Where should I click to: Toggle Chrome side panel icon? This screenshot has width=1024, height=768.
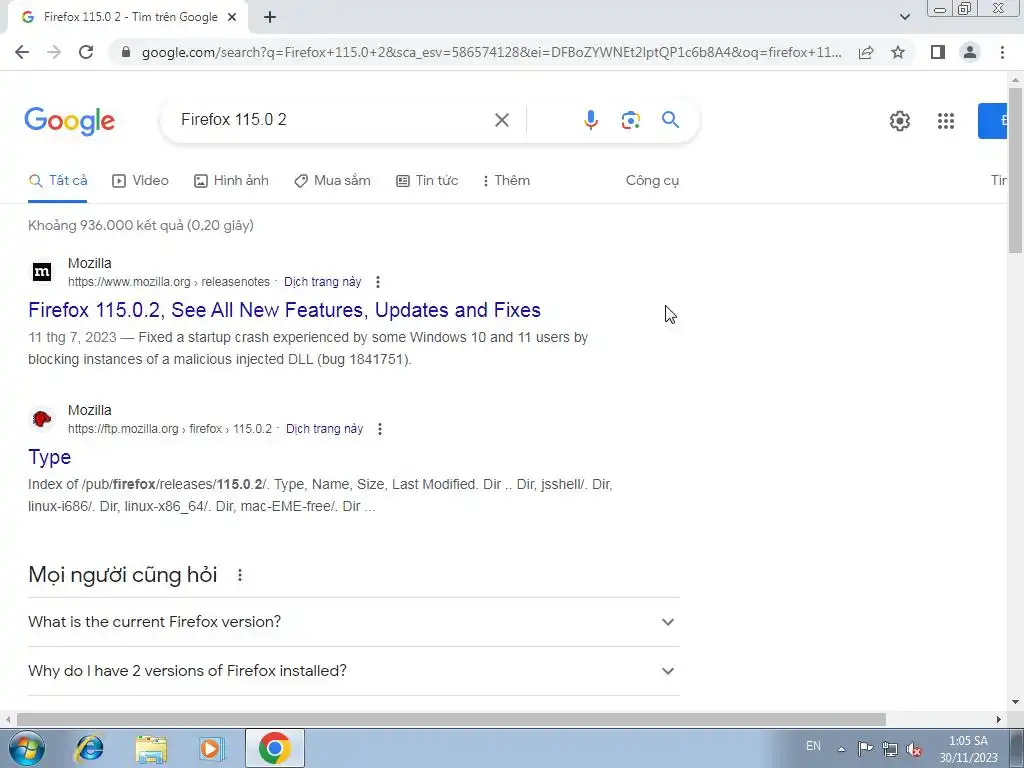pos(938,52)
